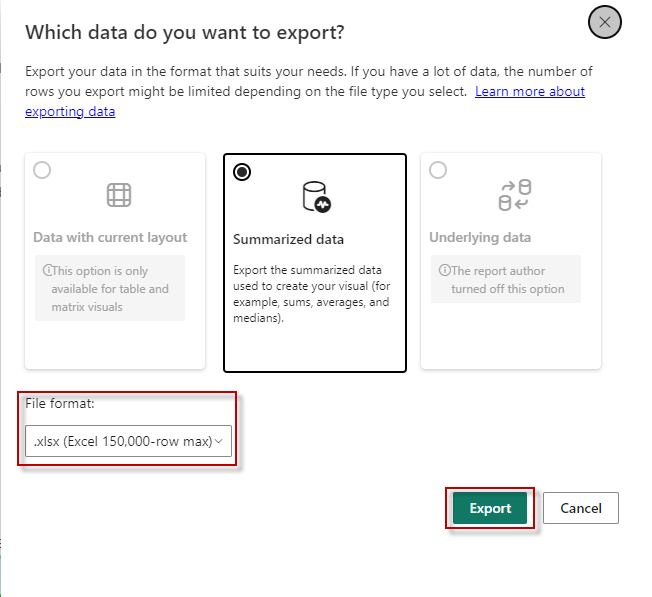Screen dimensions: 652x597
Task: Select the 'Data with current layout' radio button
Action: [42, 171]
